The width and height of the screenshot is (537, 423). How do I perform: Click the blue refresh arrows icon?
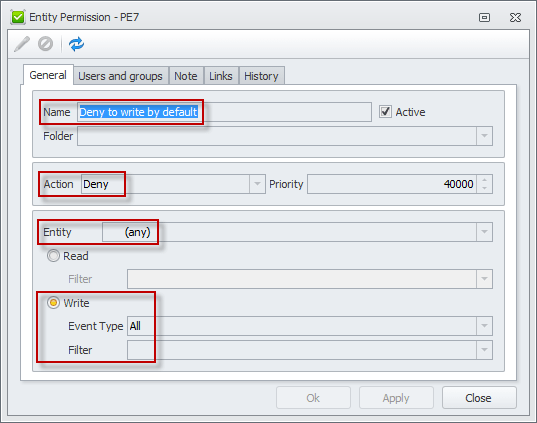click(x=76, y=44)
